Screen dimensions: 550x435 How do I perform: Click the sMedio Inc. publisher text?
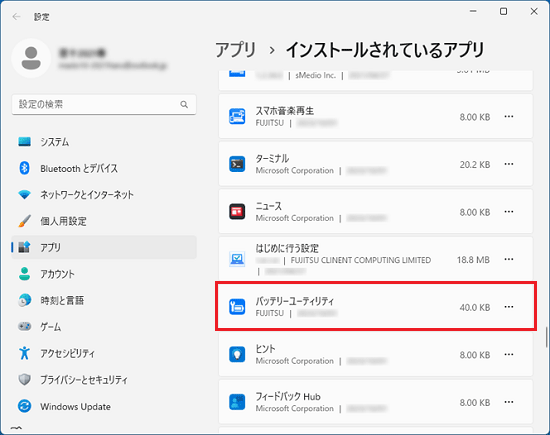[x=315, y=75]
